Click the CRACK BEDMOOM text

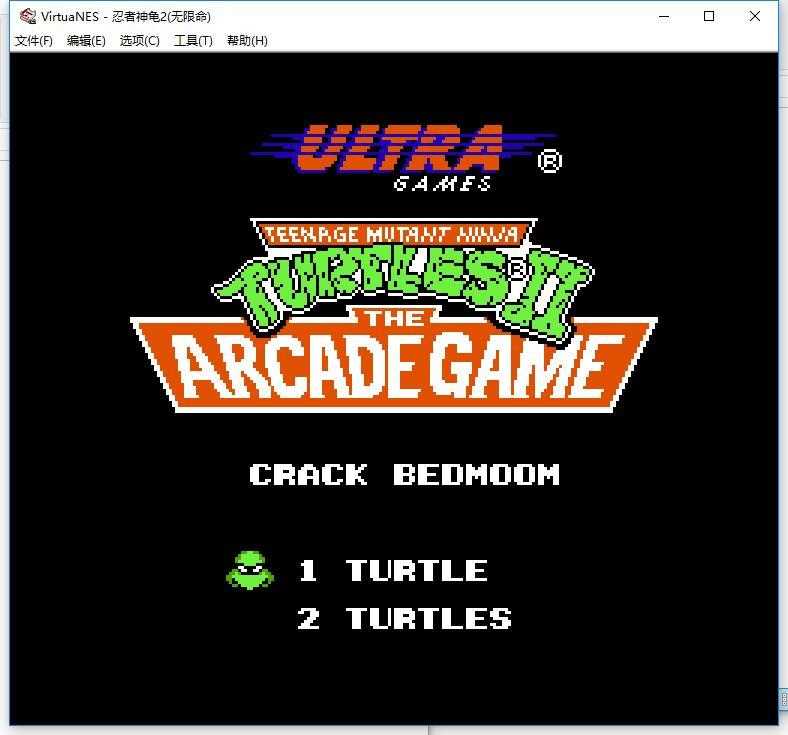pyautogui.click(x=404, y=474)
